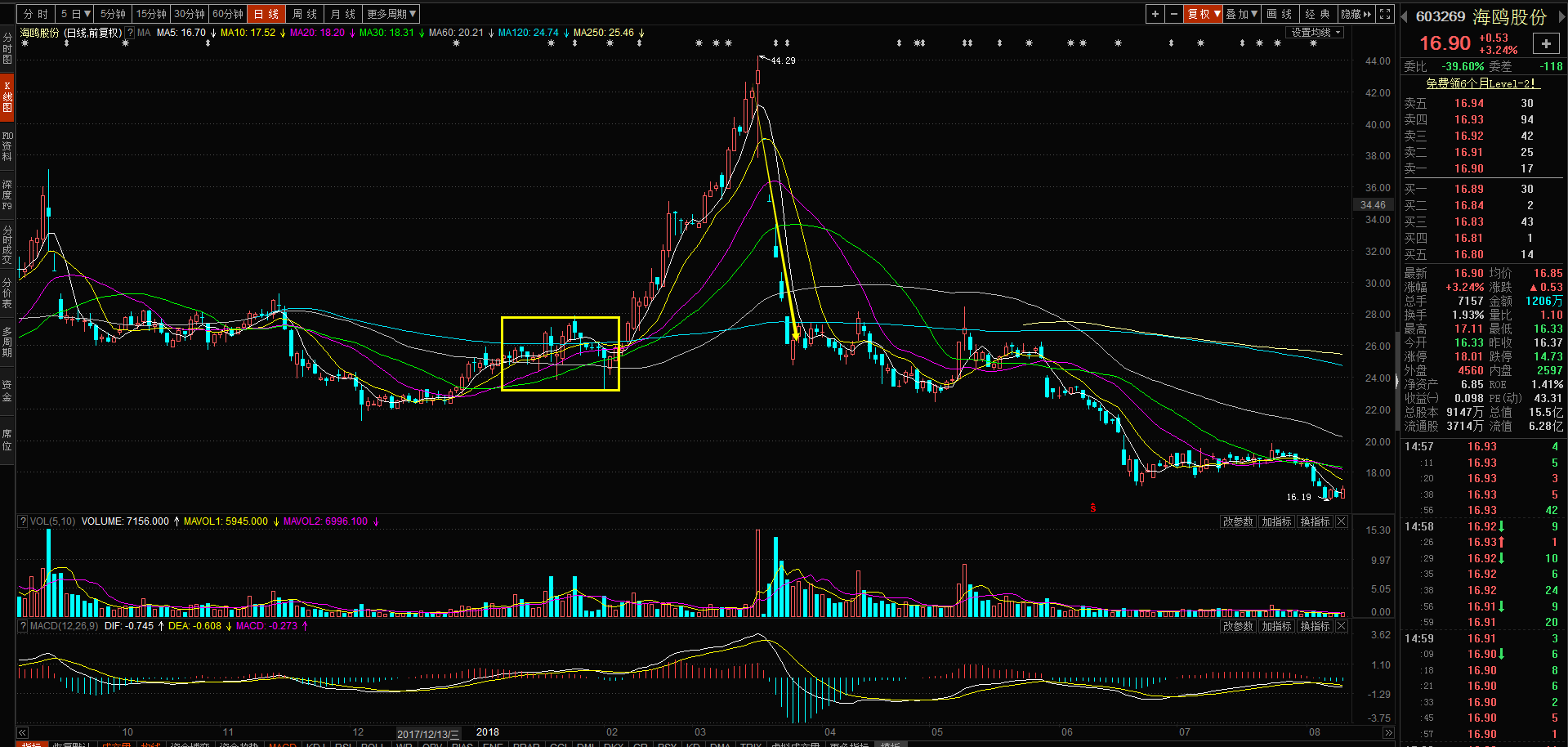Click 卖一 16.90 order book row

(x=1483, y=168)
